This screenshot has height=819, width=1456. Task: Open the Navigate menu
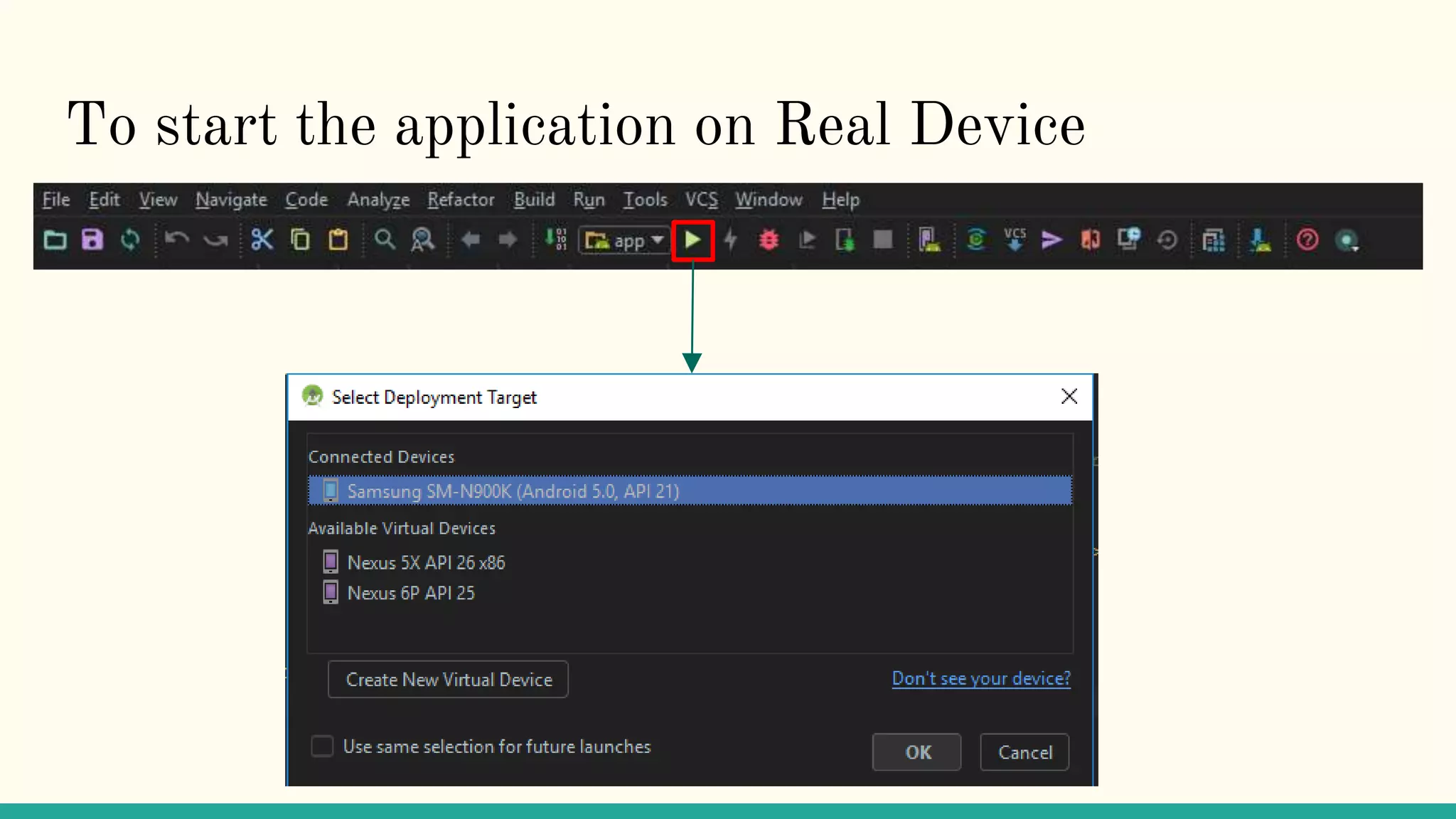(232, 200)
